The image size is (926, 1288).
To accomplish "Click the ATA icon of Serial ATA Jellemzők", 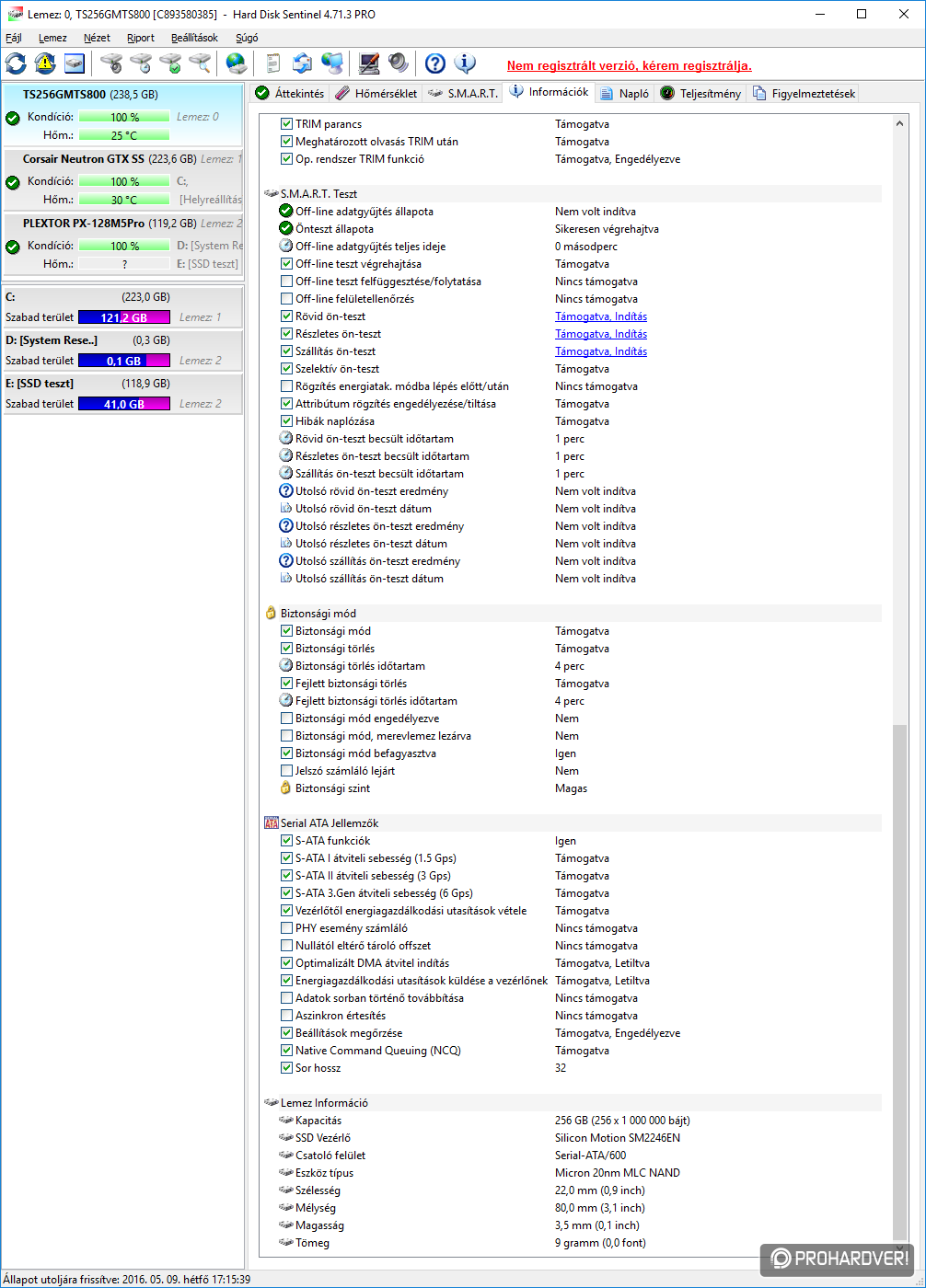I will (x=271, y=823).
